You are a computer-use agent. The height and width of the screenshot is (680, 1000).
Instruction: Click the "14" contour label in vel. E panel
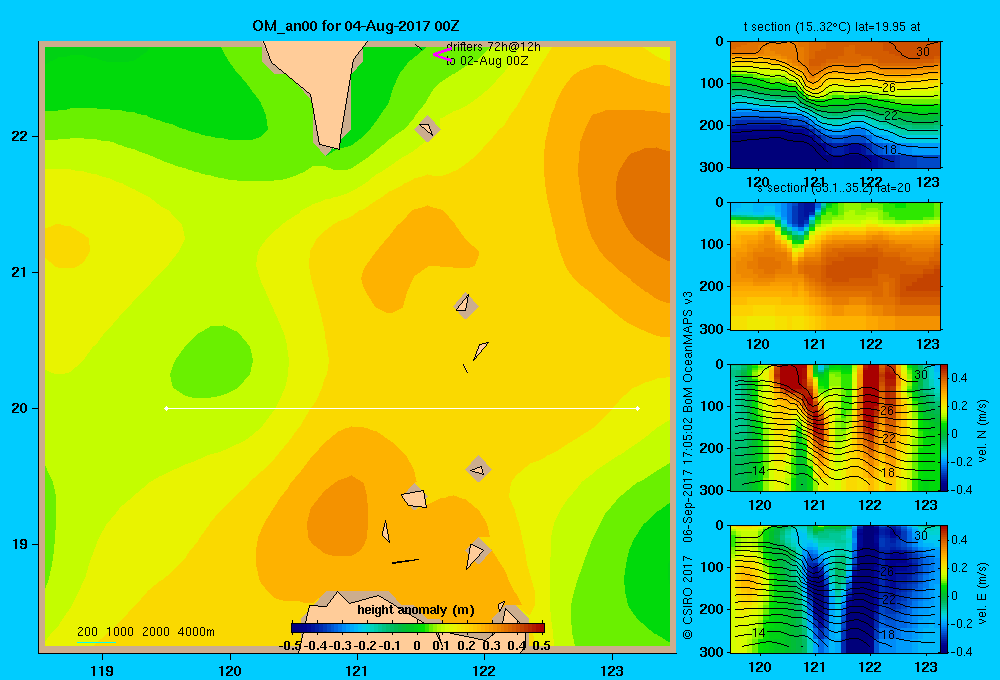(759, 633)
